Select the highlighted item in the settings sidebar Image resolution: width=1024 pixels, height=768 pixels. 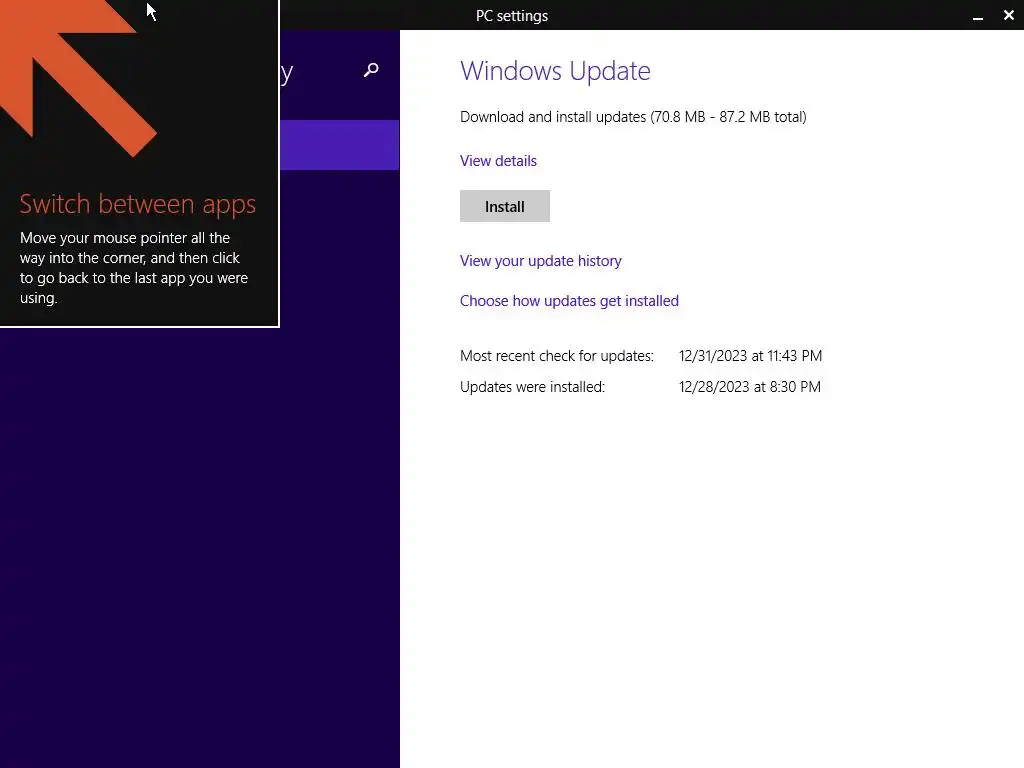tap(340, 145)
